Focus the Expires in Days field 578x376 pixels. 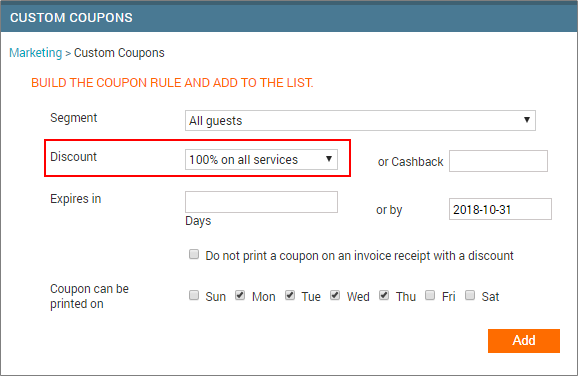261,202
